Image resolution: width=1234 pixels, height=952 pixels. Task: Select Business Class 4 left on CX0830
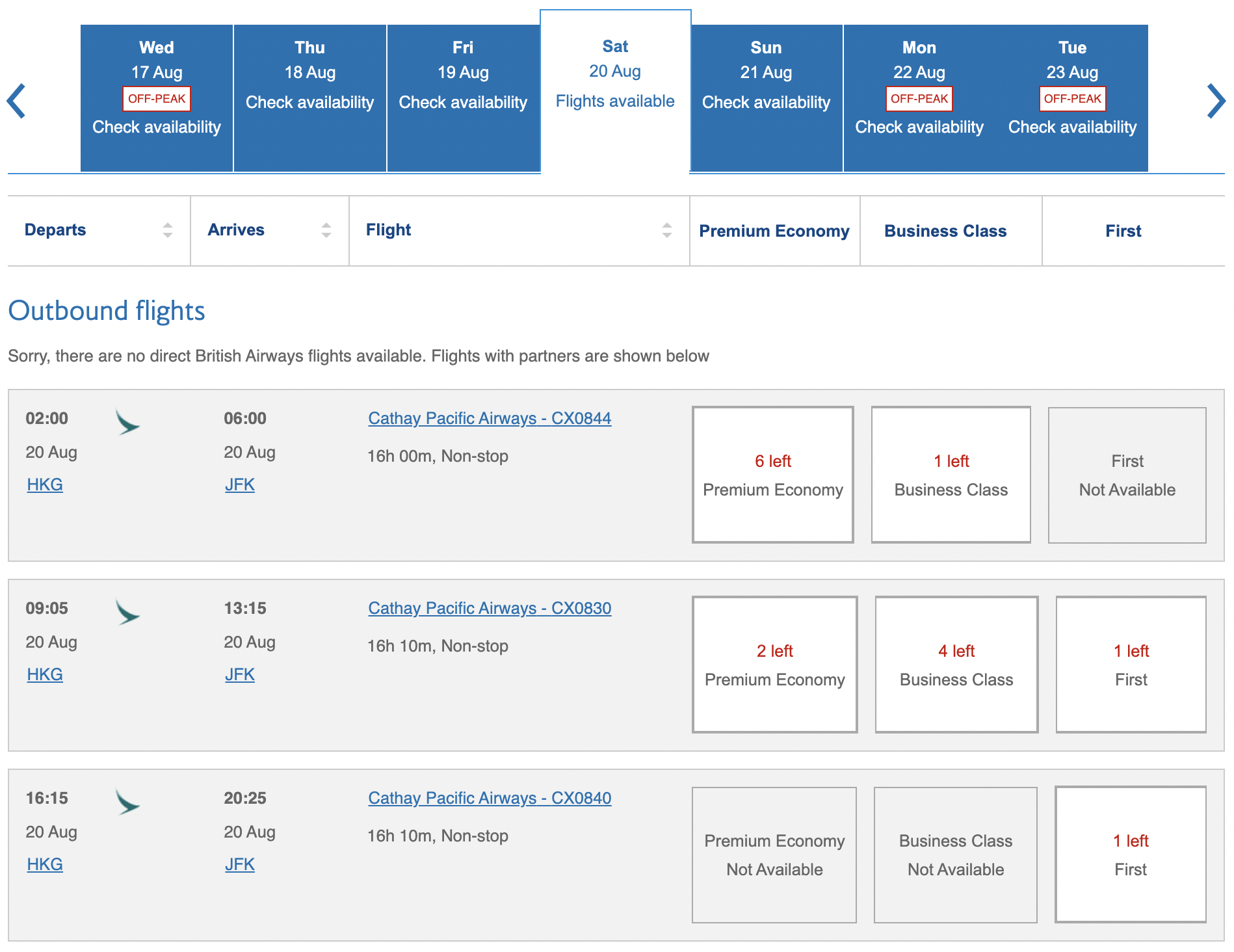coord(956,665)
